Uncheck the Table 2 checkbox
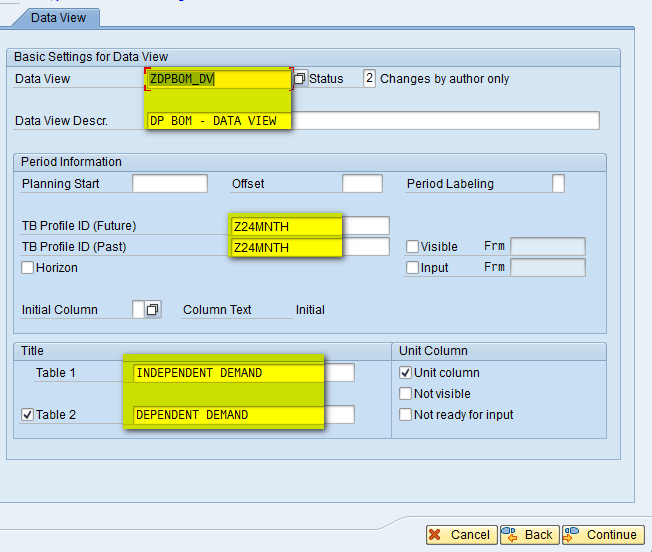652x552 pixels. tap(27, 414)
